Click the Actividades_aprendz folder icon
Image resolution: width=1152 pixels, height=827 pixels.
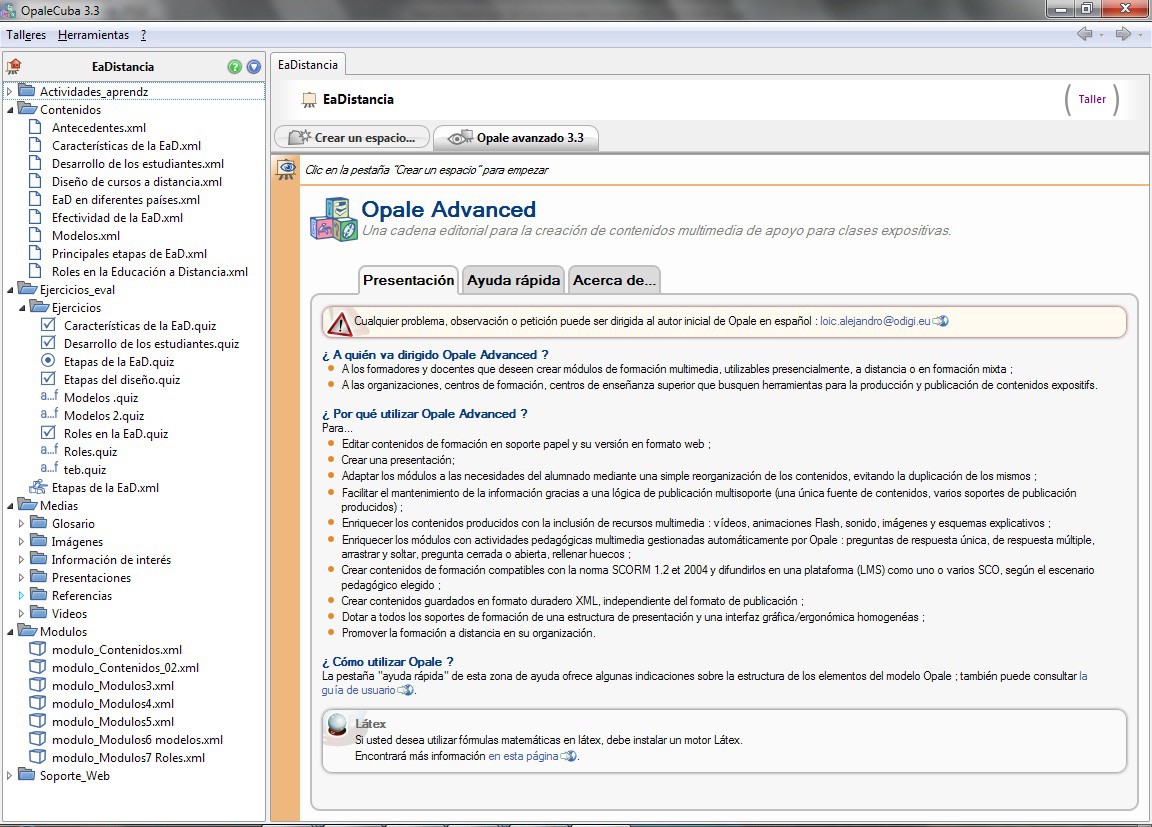[26, 91]
